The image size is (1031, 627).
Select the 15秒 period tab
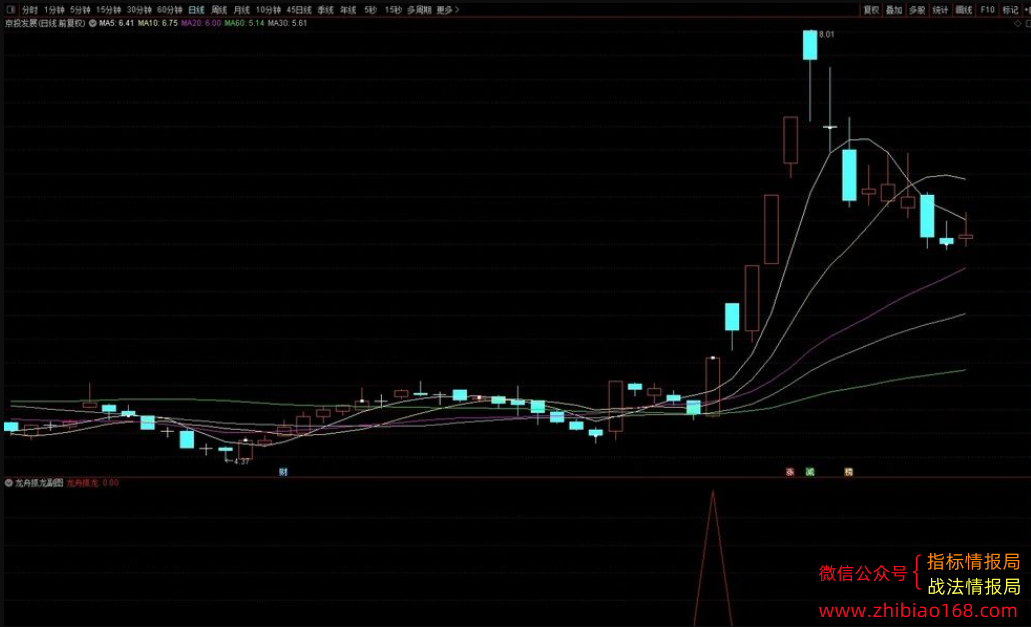(393, 10)
